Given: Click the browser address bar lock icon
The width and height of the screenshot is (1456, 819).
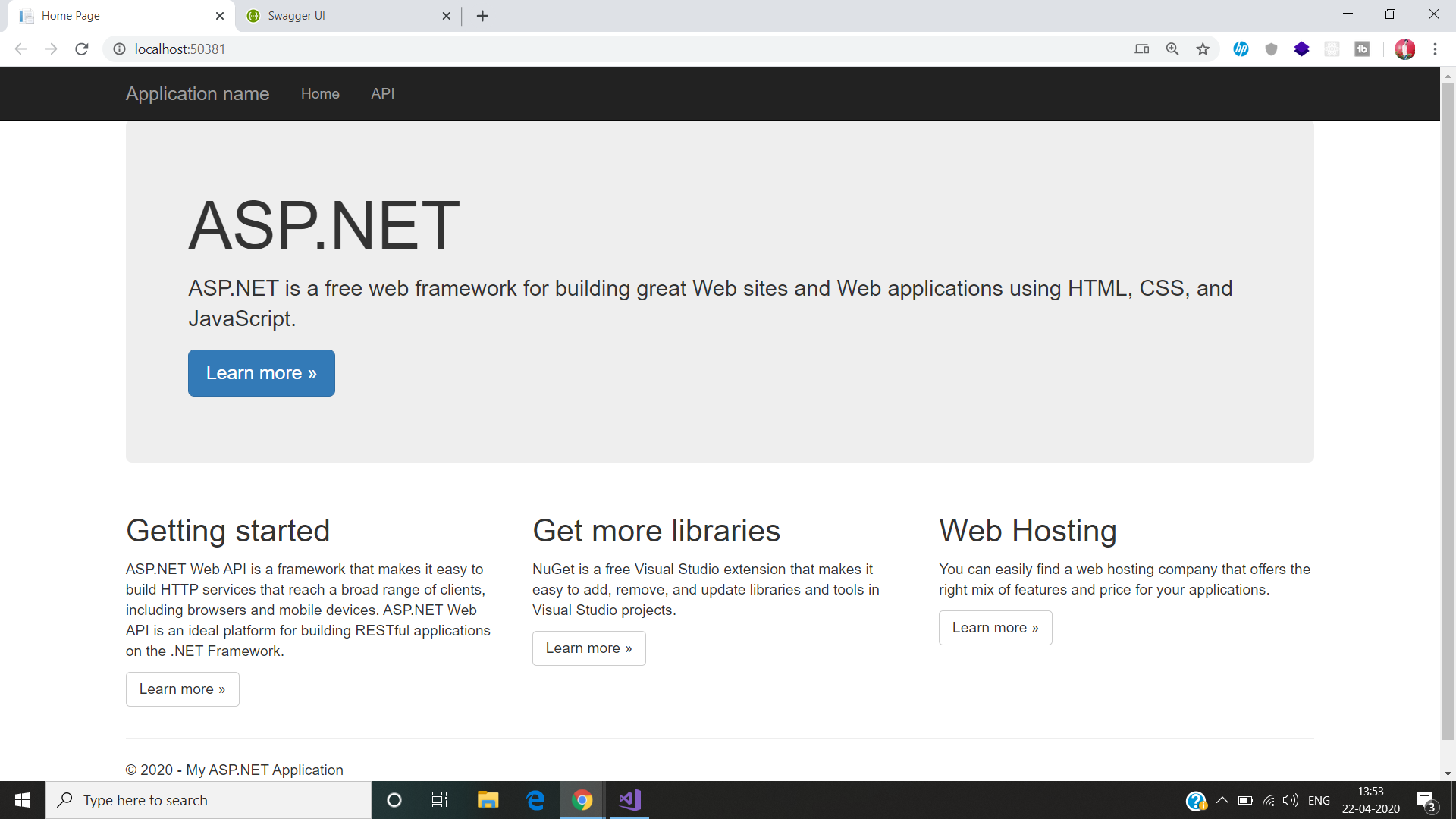Looking at the screenshot, I should click(120, 48).
